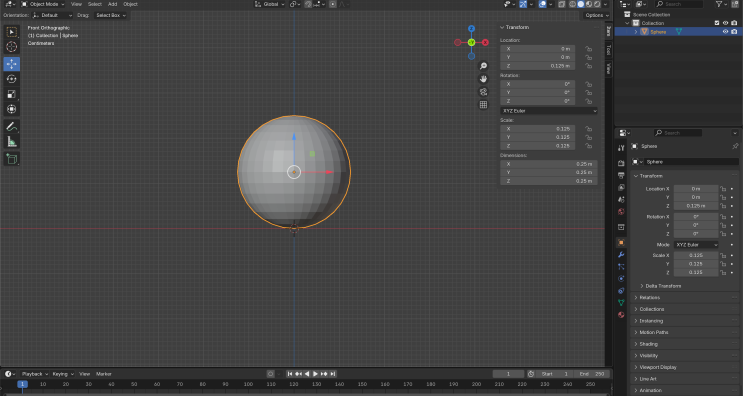The image size is (743, 396).
Task: Open the World properties tab icon
Action: coord(621,212)
